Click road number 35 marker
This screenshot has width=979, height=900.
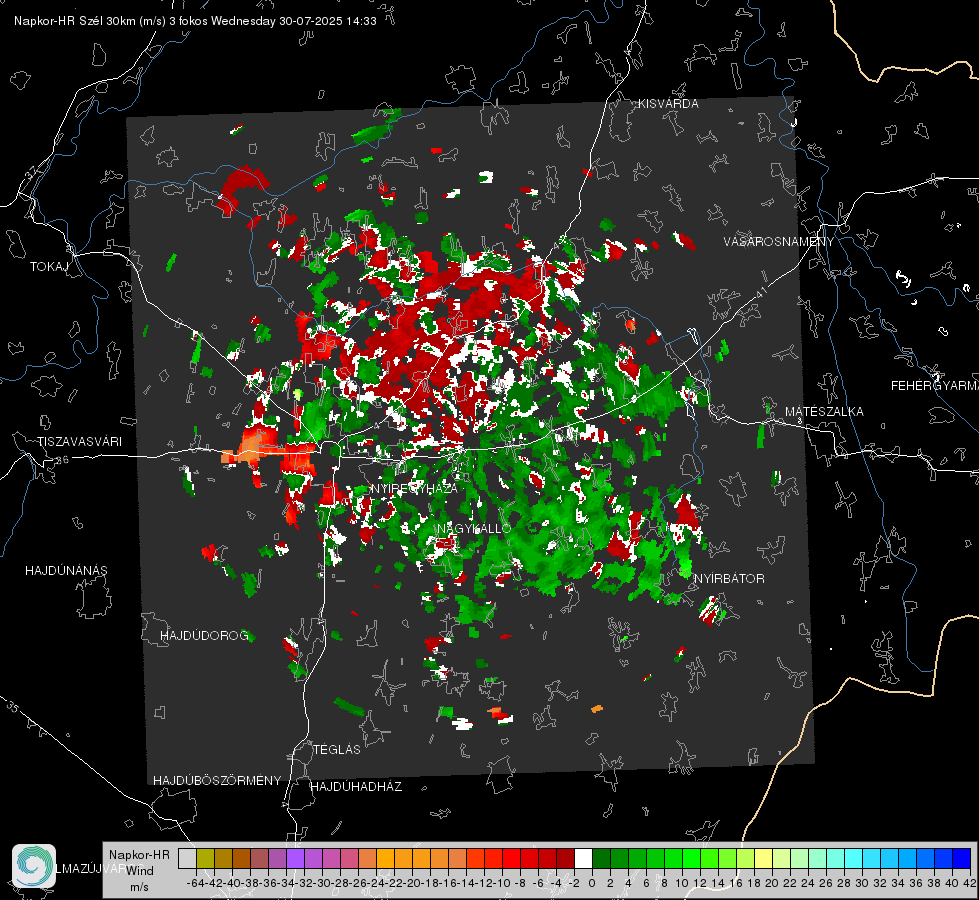(13, 706)
